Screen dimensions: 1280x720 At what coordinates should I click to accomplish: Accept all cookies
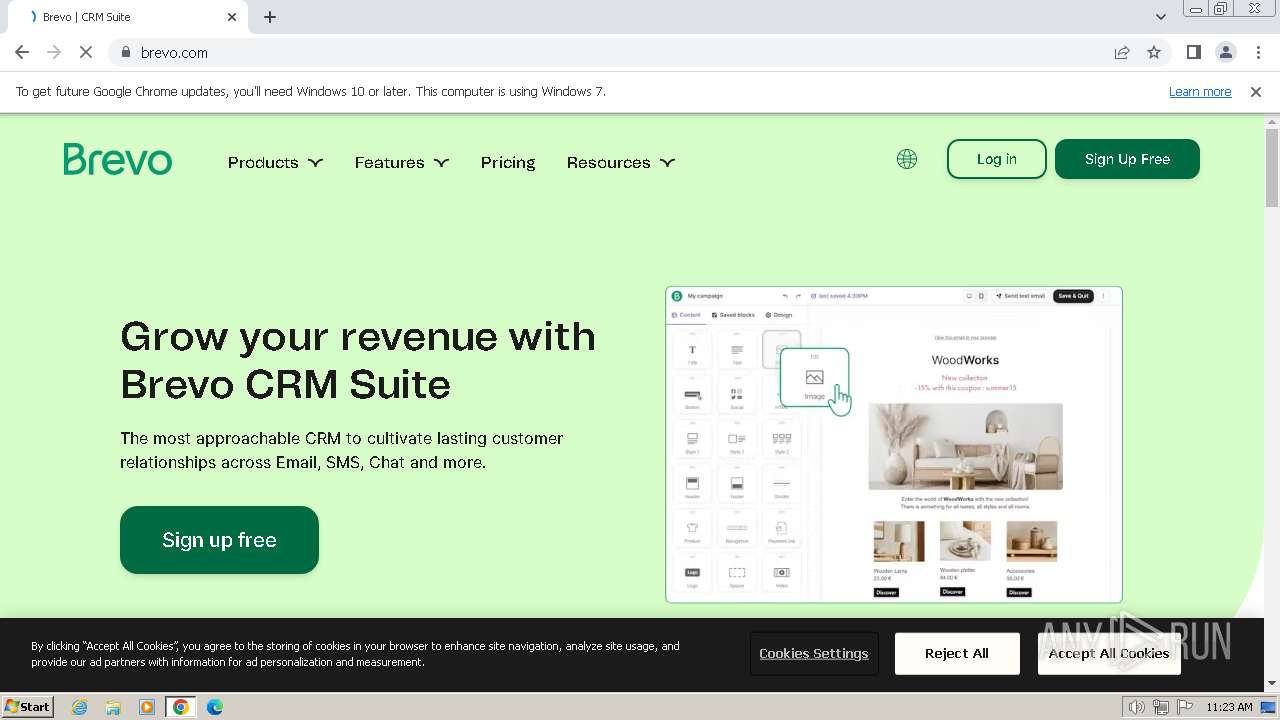tap(1109, 654)
